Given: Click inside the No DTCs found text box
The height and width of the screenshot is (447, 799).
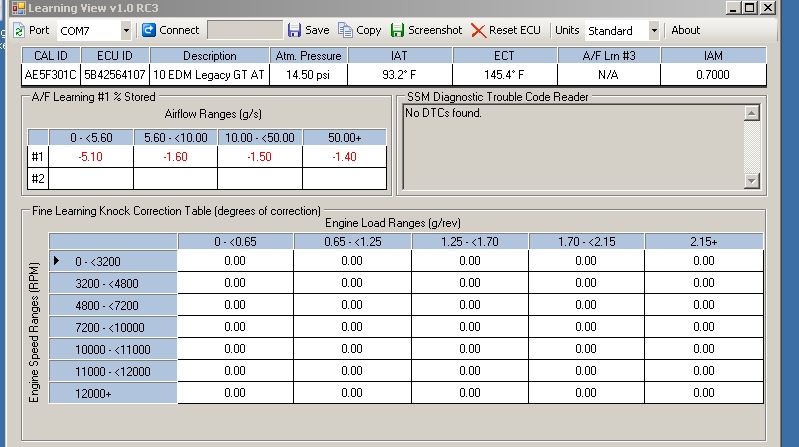Looking at the screenshot, I should 573,147.
